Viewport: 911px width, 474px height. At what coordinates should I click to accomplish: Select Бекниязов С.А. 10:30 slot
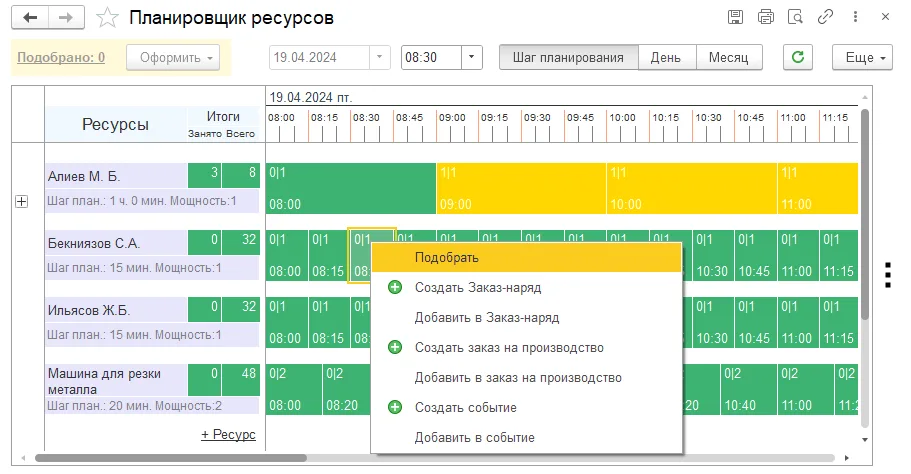pos(713,256)
